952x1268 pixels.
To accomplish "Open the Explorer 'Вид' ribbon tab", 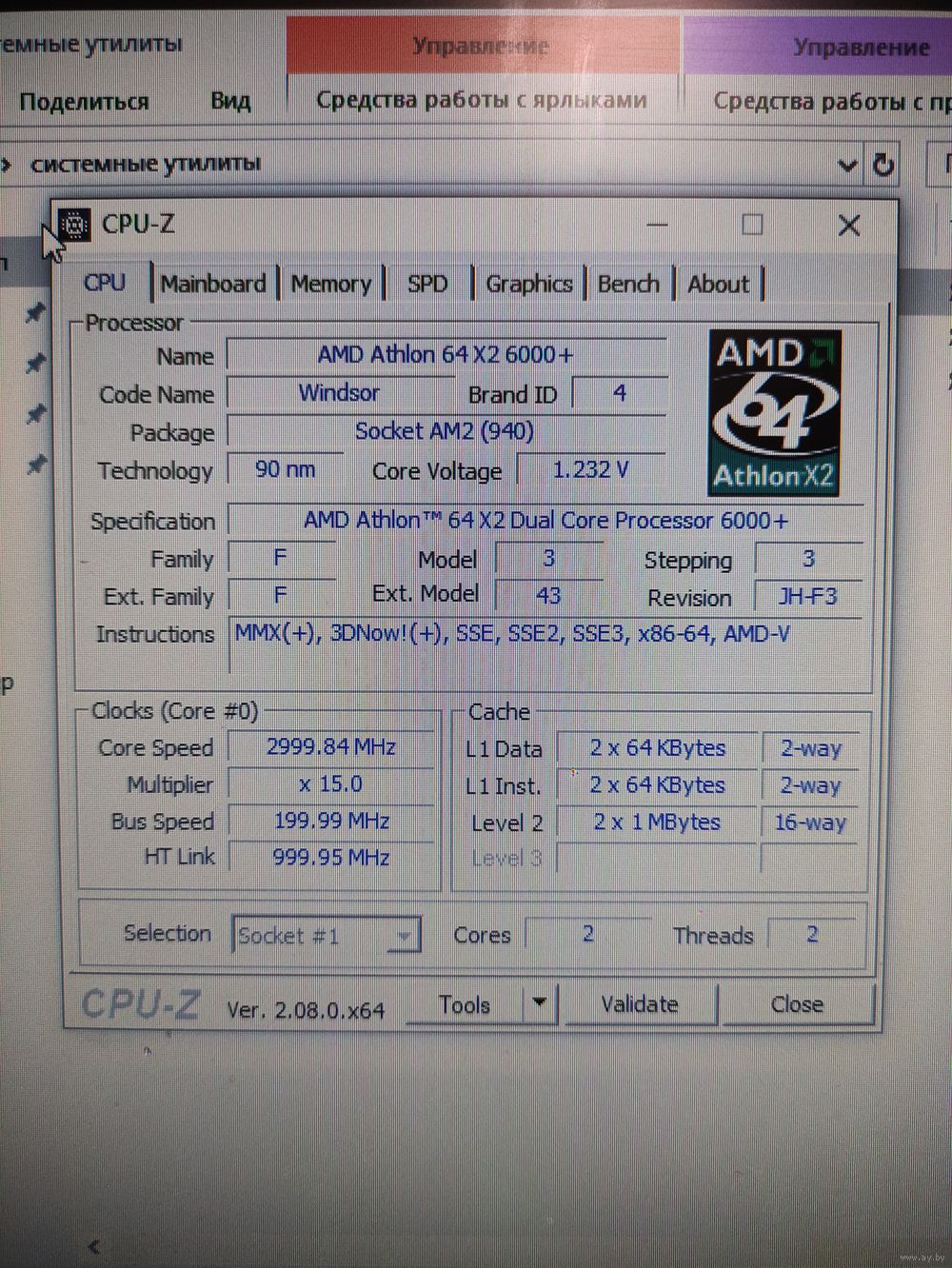I will click(x=230, y=101).
